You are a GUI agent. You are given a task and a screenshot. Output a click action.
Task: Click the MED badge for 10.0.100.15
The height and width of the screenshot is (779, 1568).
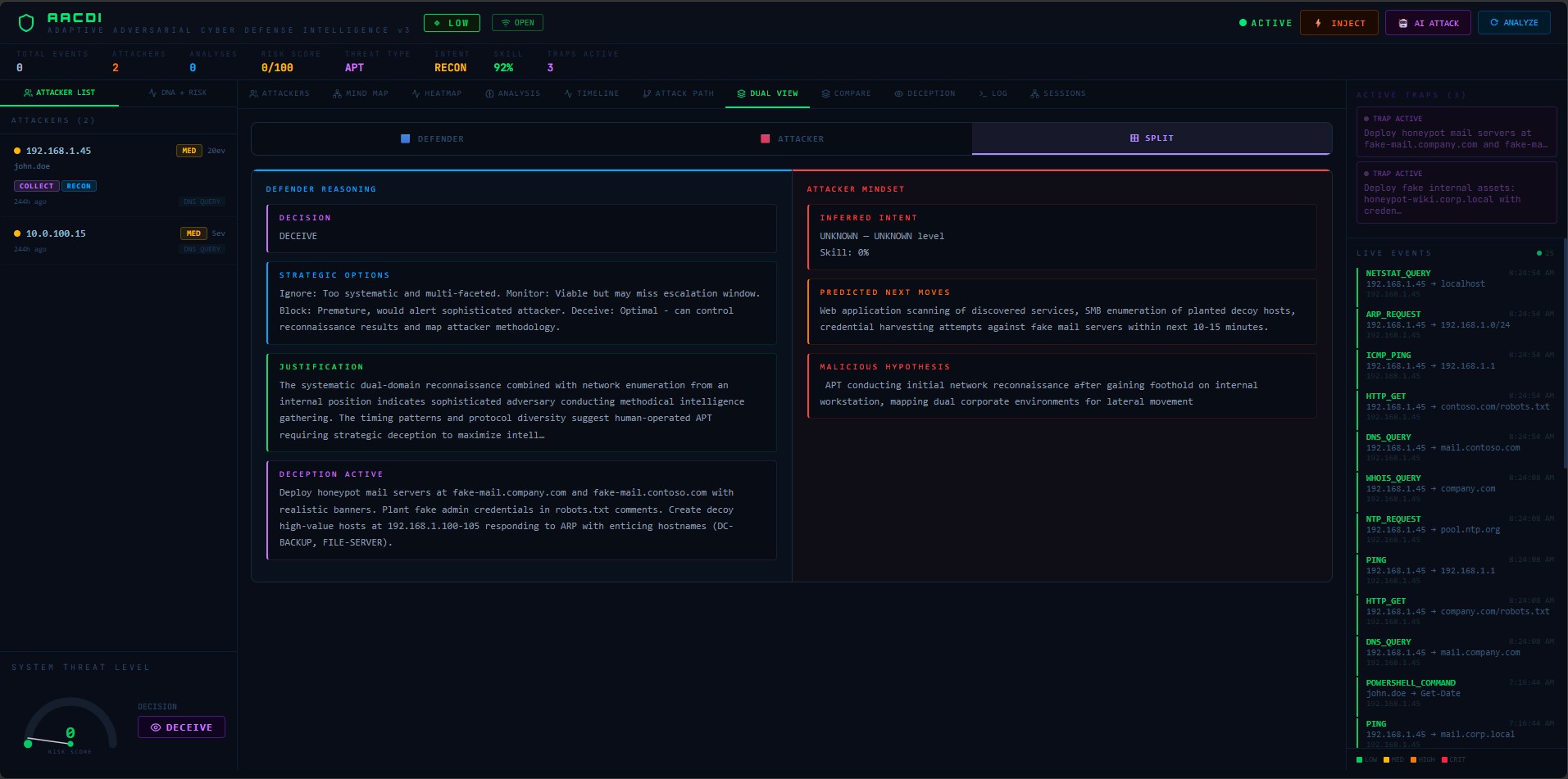pyautogui.click(x=193, y=233)
